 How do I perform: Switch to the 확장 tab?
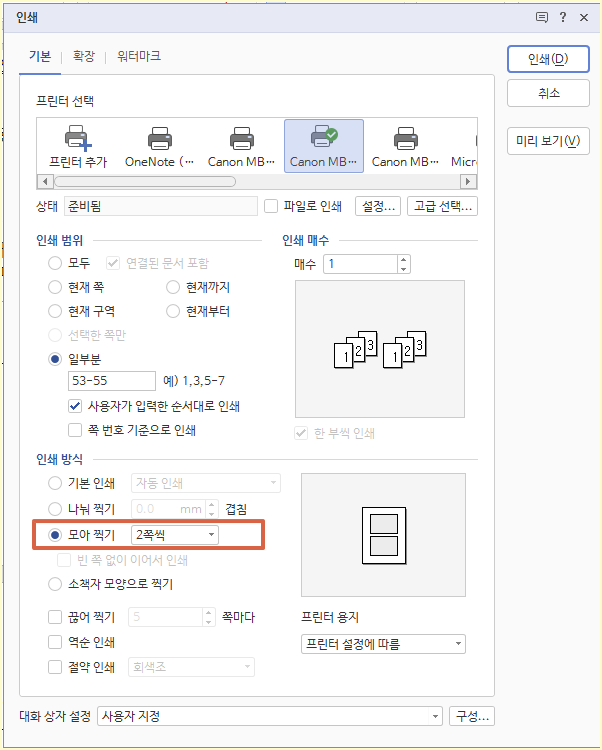point(84,56)
